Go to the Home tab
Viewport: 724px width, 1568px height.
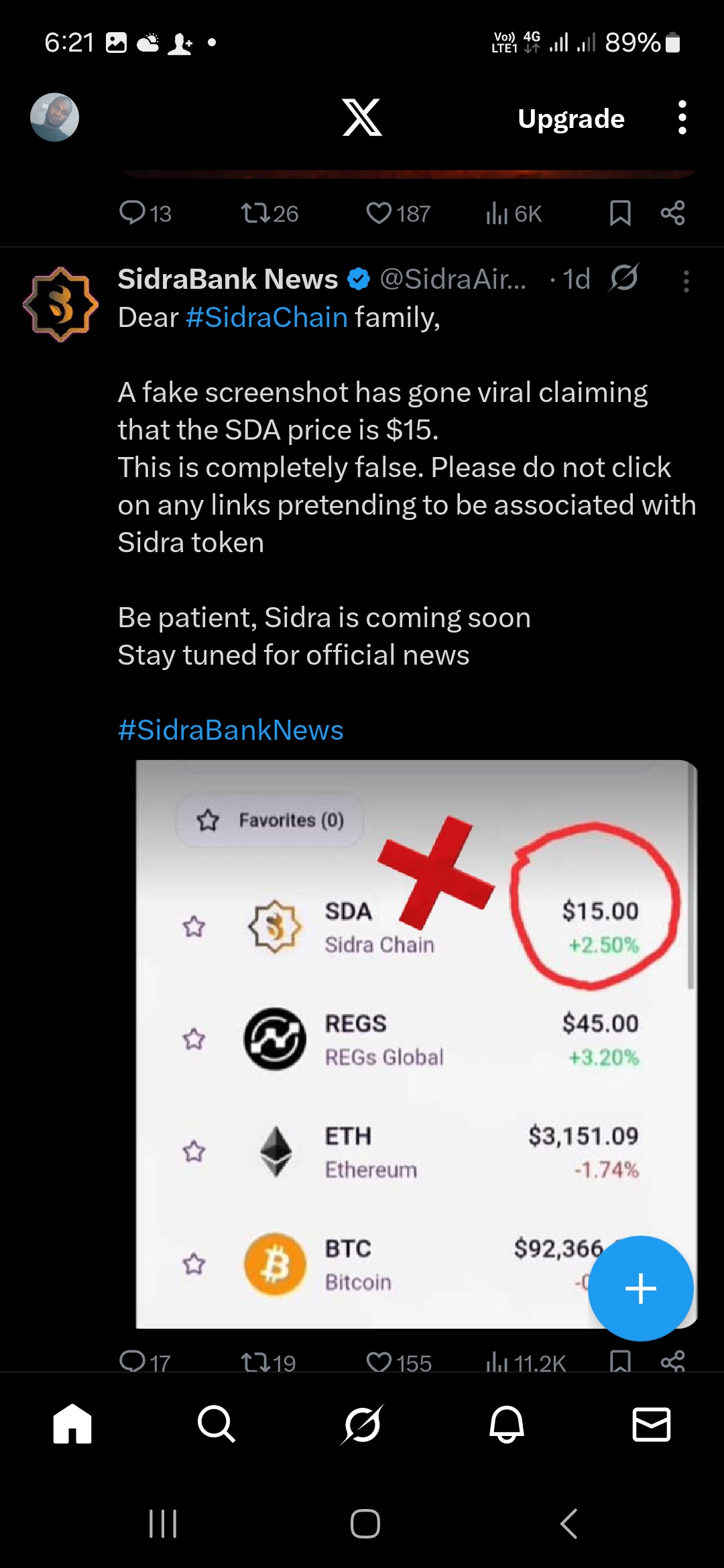point(72,1423)
